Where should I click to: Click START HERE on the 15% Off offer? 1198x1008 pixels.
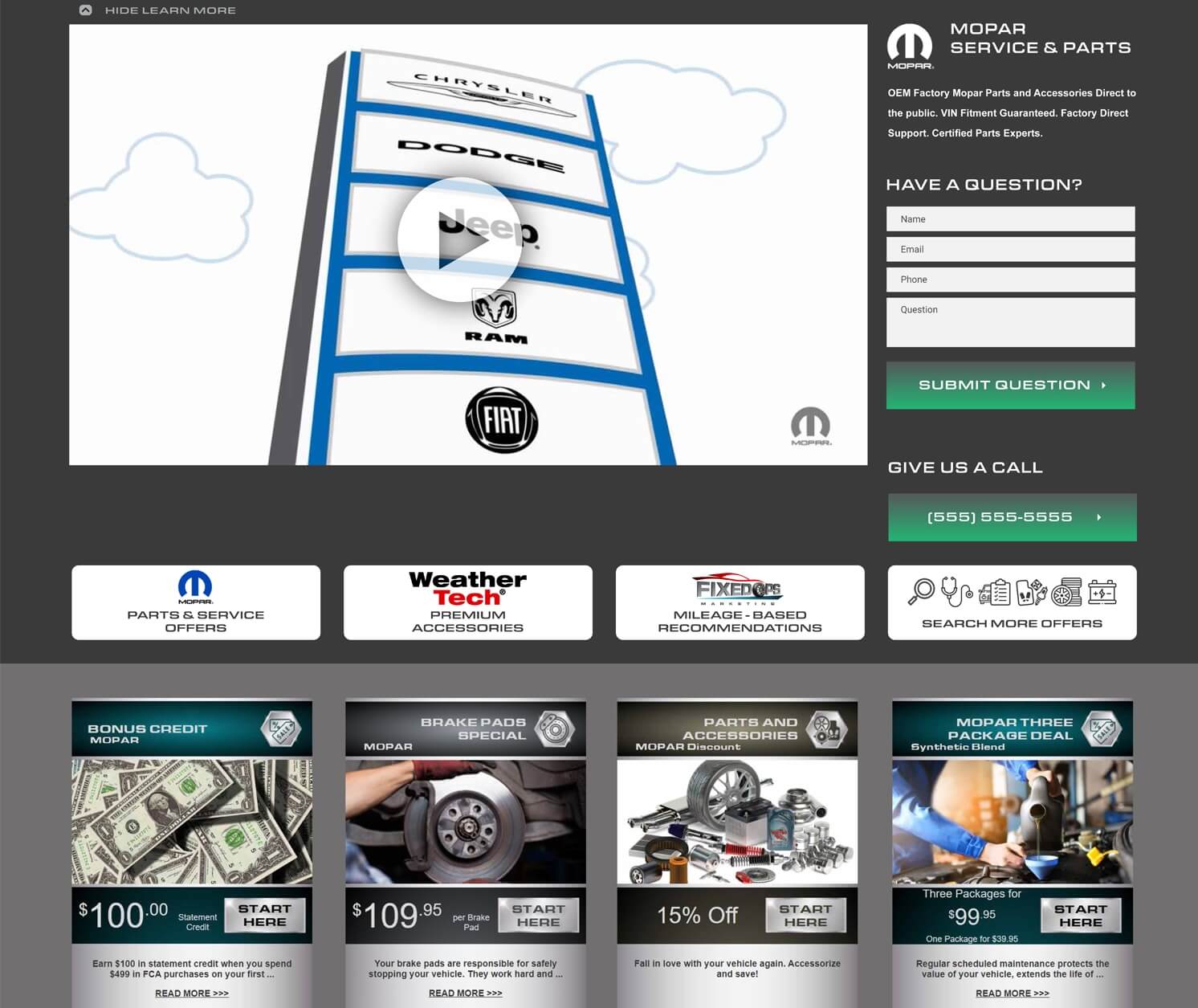[x=805, y=916]
